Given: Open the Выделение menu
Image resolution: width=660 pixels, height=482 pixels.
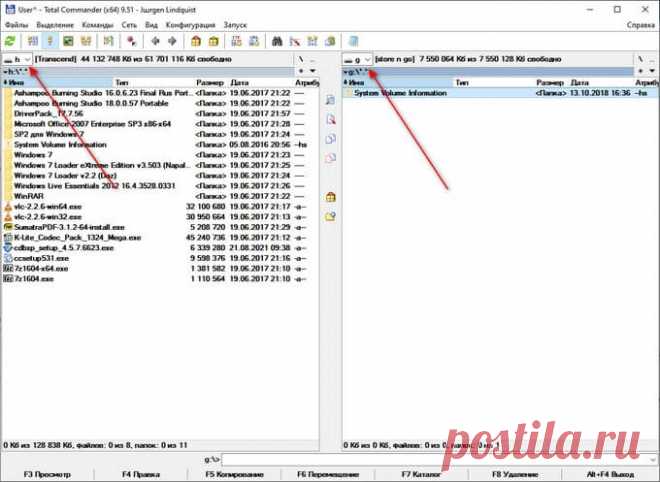Looking at the screenshot, I should coord(55,25).
